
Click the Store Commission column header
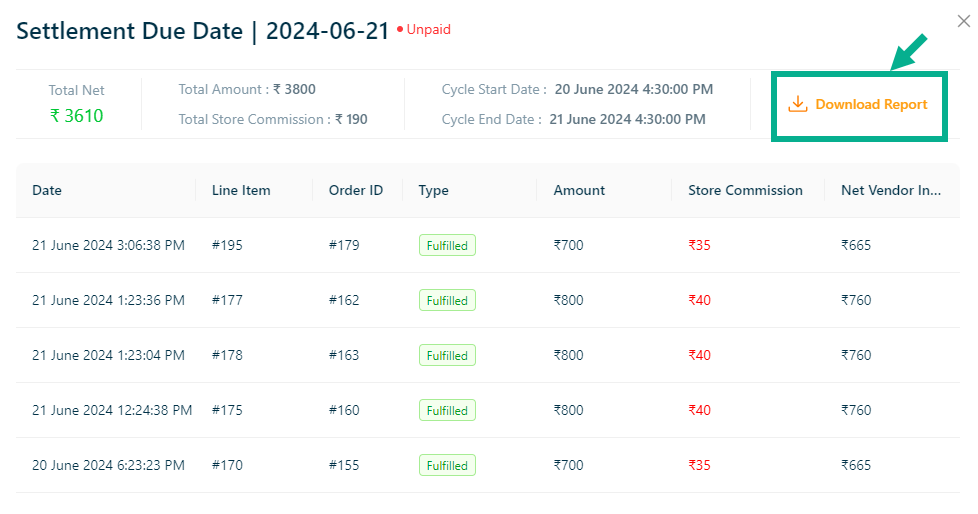tap(745, 190)
